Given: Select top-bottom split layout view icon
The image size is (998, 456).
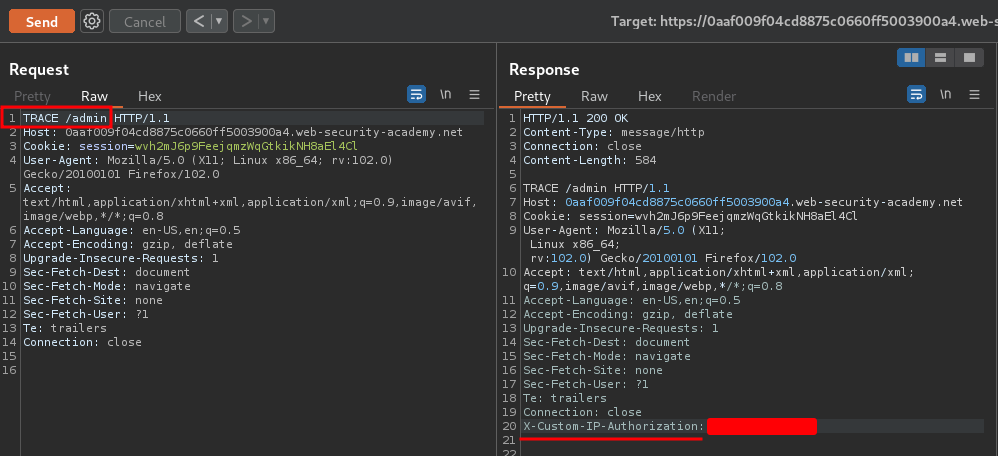Looking at the screenshot, I should tap(940, 58).
